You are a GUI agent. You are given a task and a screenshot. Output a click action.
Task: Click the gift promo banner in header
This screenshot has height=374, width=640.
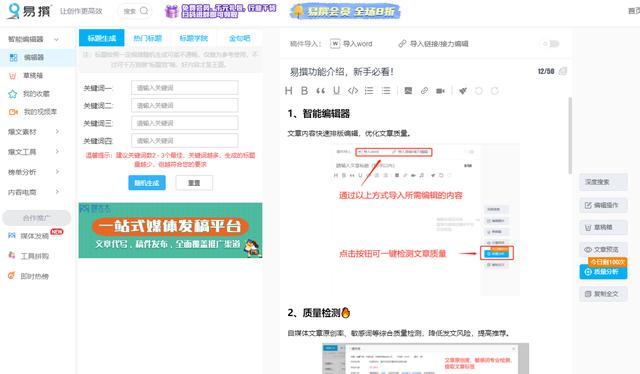(x=221, y=11)
